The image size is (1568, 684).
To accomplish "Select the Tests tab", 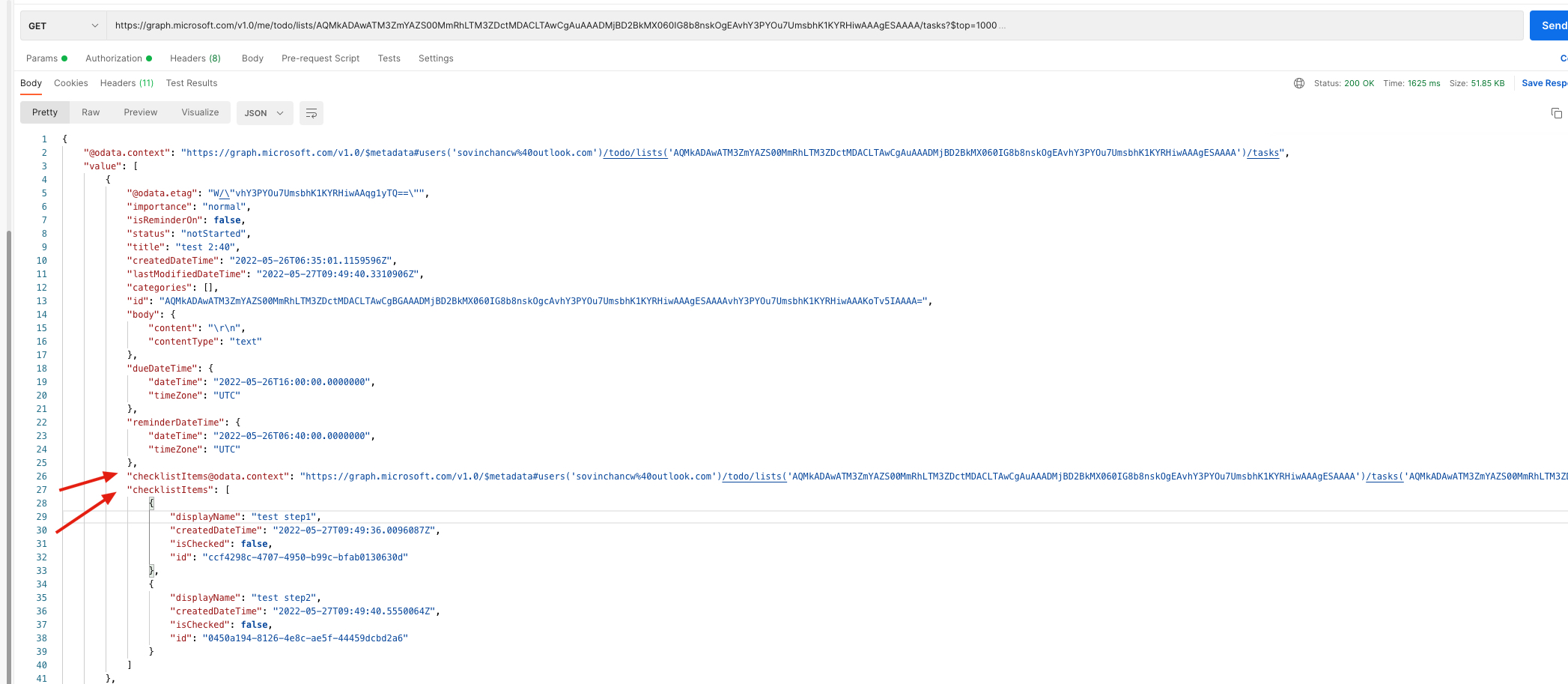I will [389, 58].
